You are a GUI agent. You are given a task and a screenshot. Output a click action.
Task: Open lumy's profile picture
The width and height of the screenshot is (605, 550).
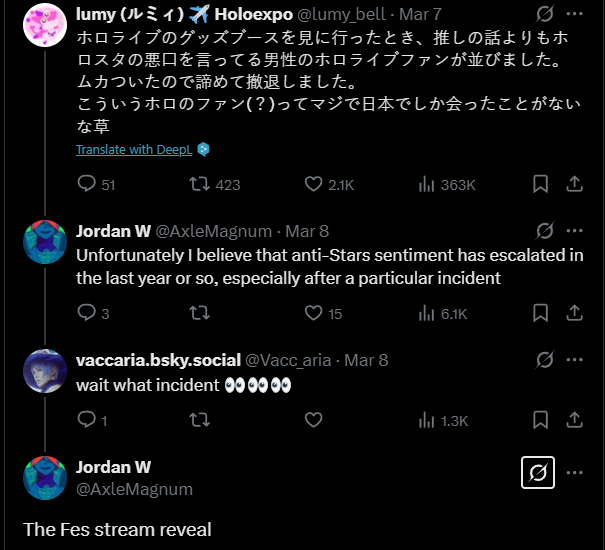pyautogui.click(x=45, y=24)
